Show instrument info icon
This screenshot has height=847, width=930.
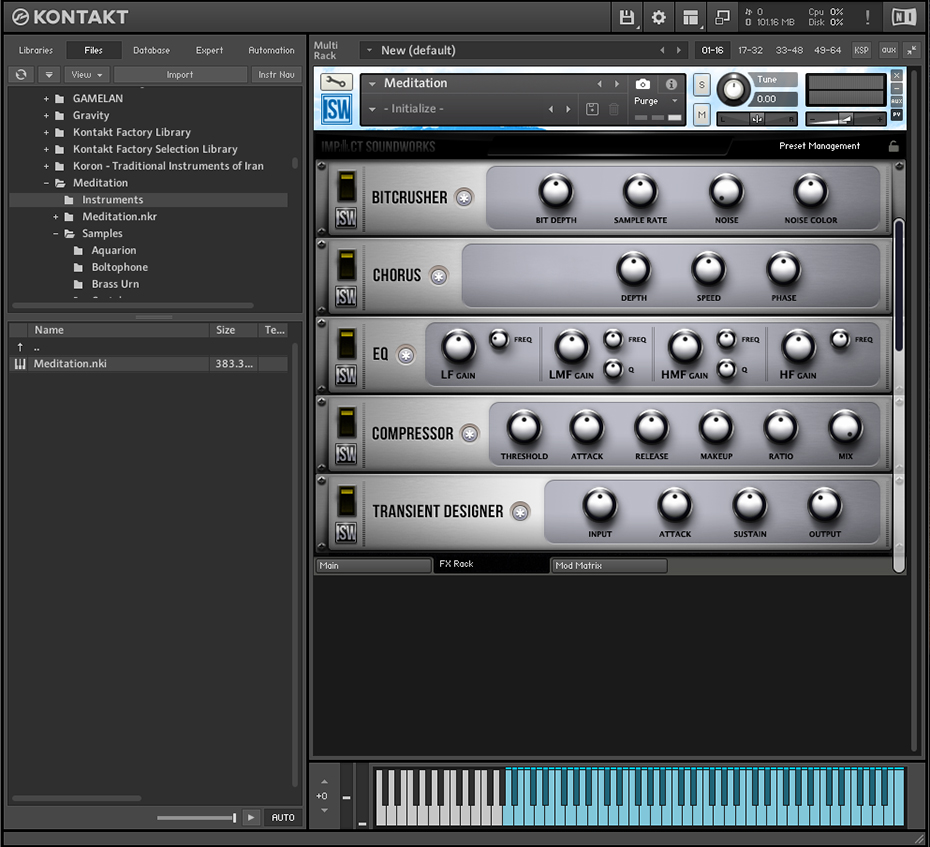671,84
